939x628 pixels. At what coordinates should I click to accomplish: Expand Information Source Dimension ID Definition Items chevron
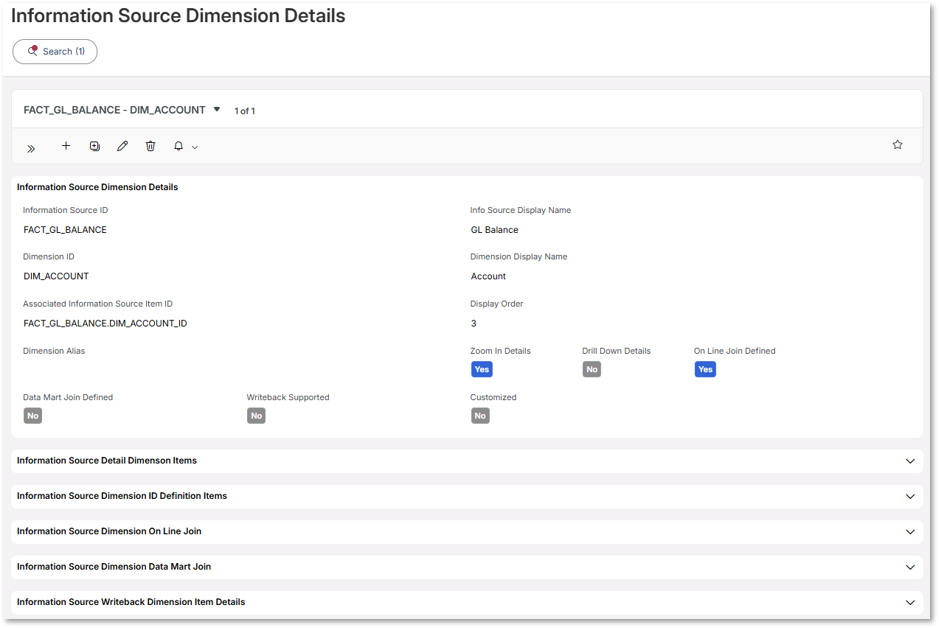tap(910, 496)
